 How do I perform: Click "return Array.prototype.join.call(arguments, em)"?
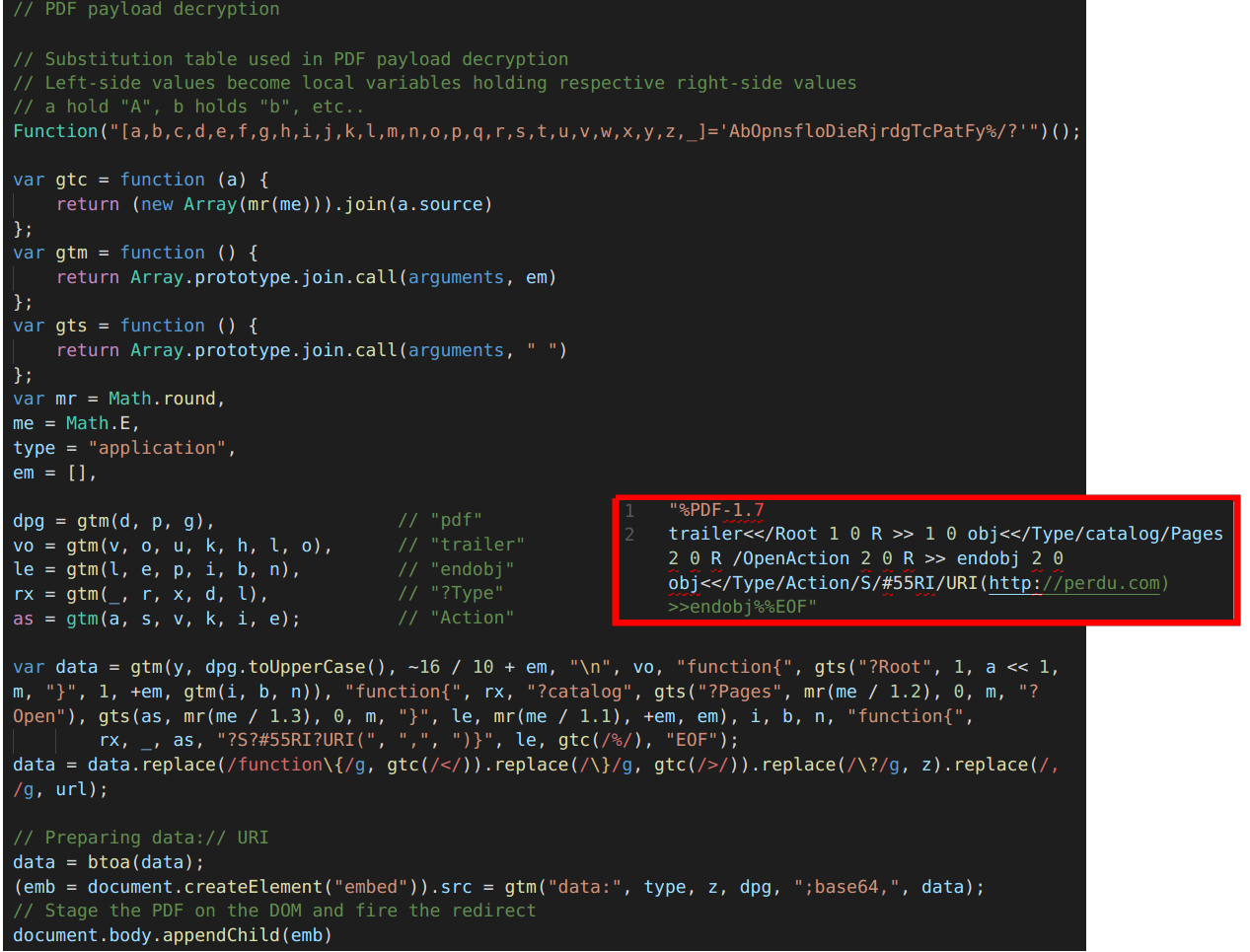(x=306, y=277)
